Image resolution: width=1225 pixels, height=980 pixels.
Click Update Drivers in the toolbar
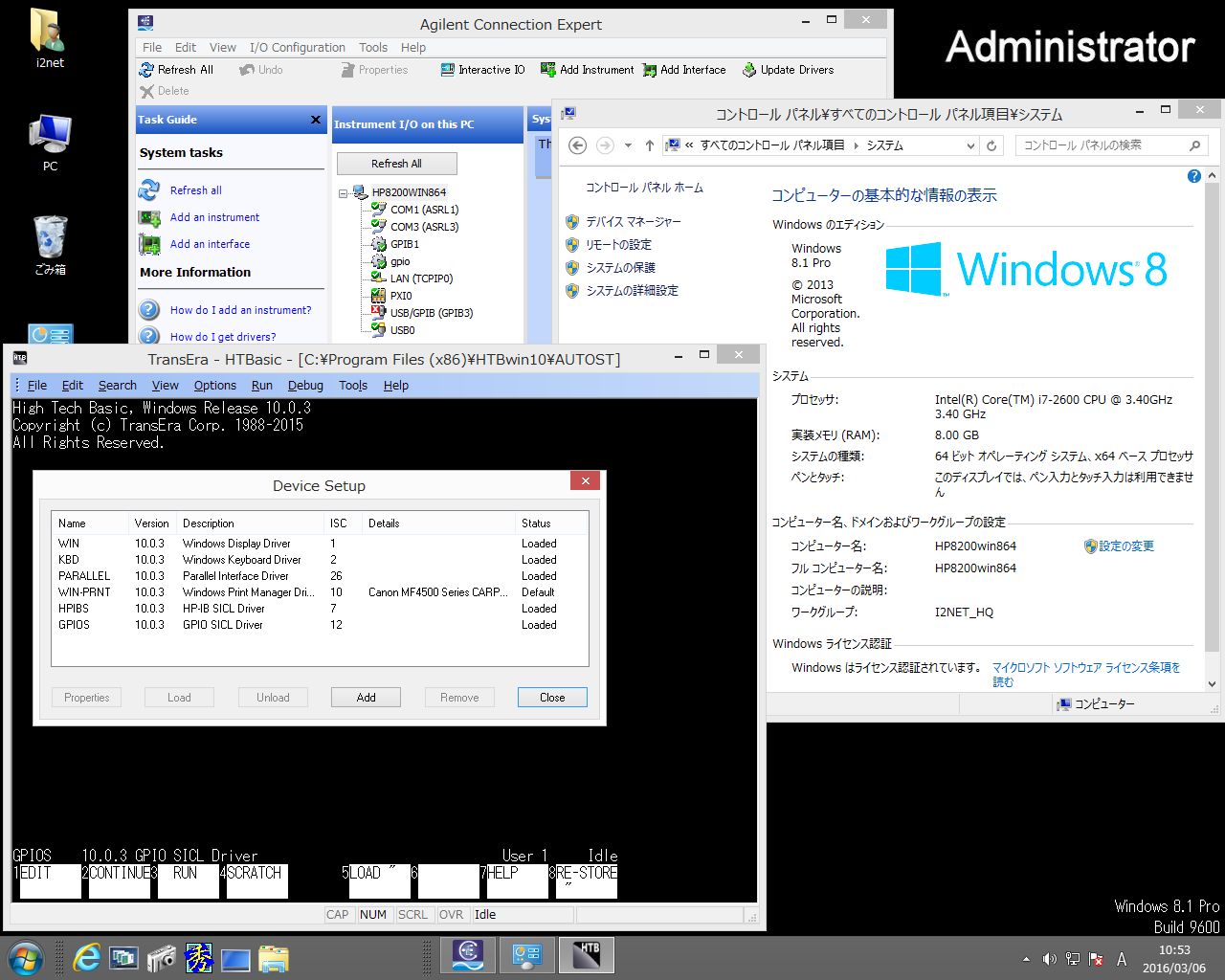pyautogui.click(x=789, y=70)
